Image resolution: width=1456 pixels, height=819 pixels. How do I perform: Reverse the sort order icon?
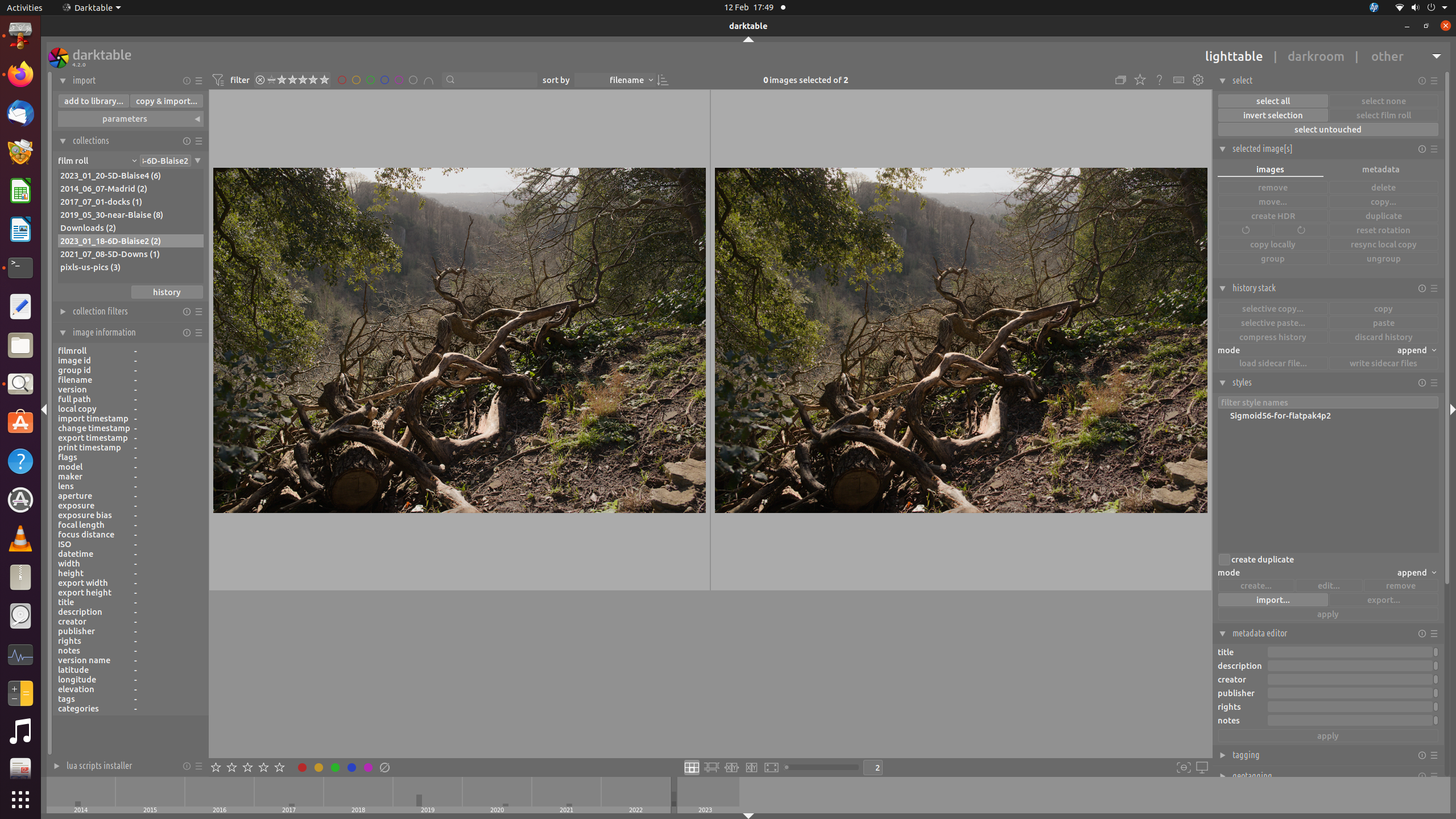pyautogui.click(x=663, y=80)
